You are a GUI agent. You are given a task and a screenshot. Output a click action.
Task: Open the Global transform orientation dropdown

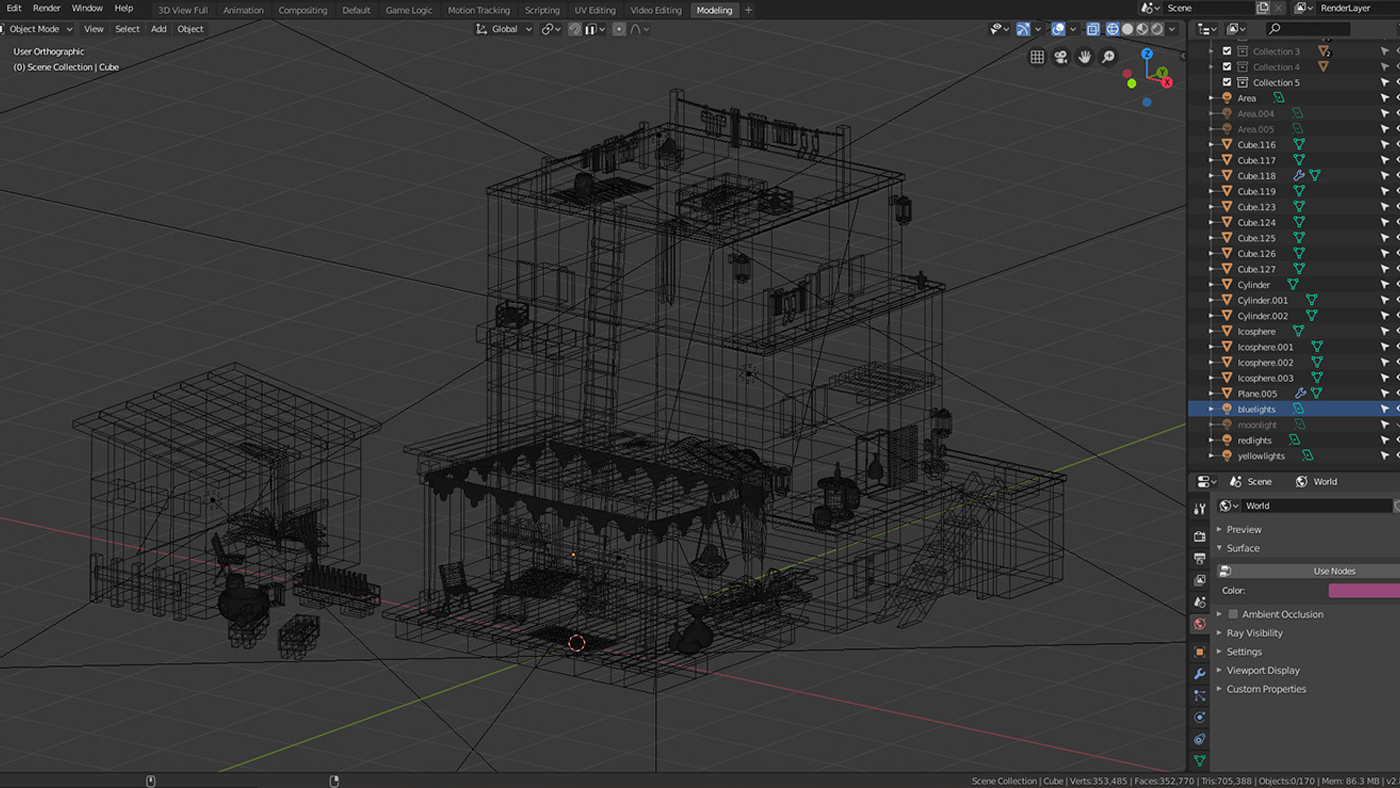pyautogui.click(x=505, y=29)
